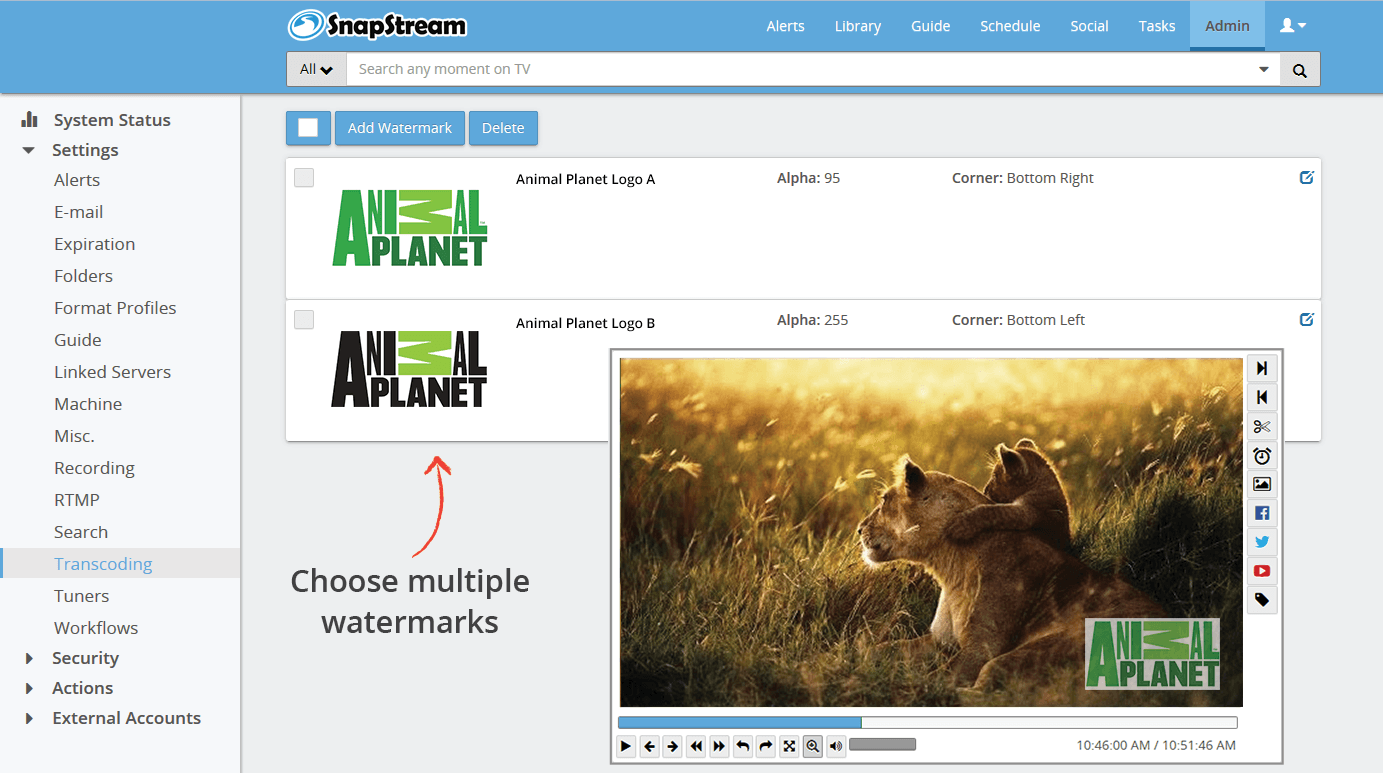Open Linked Servers settings
This screenshot has height=773, width=1383.
coord(112,372)
